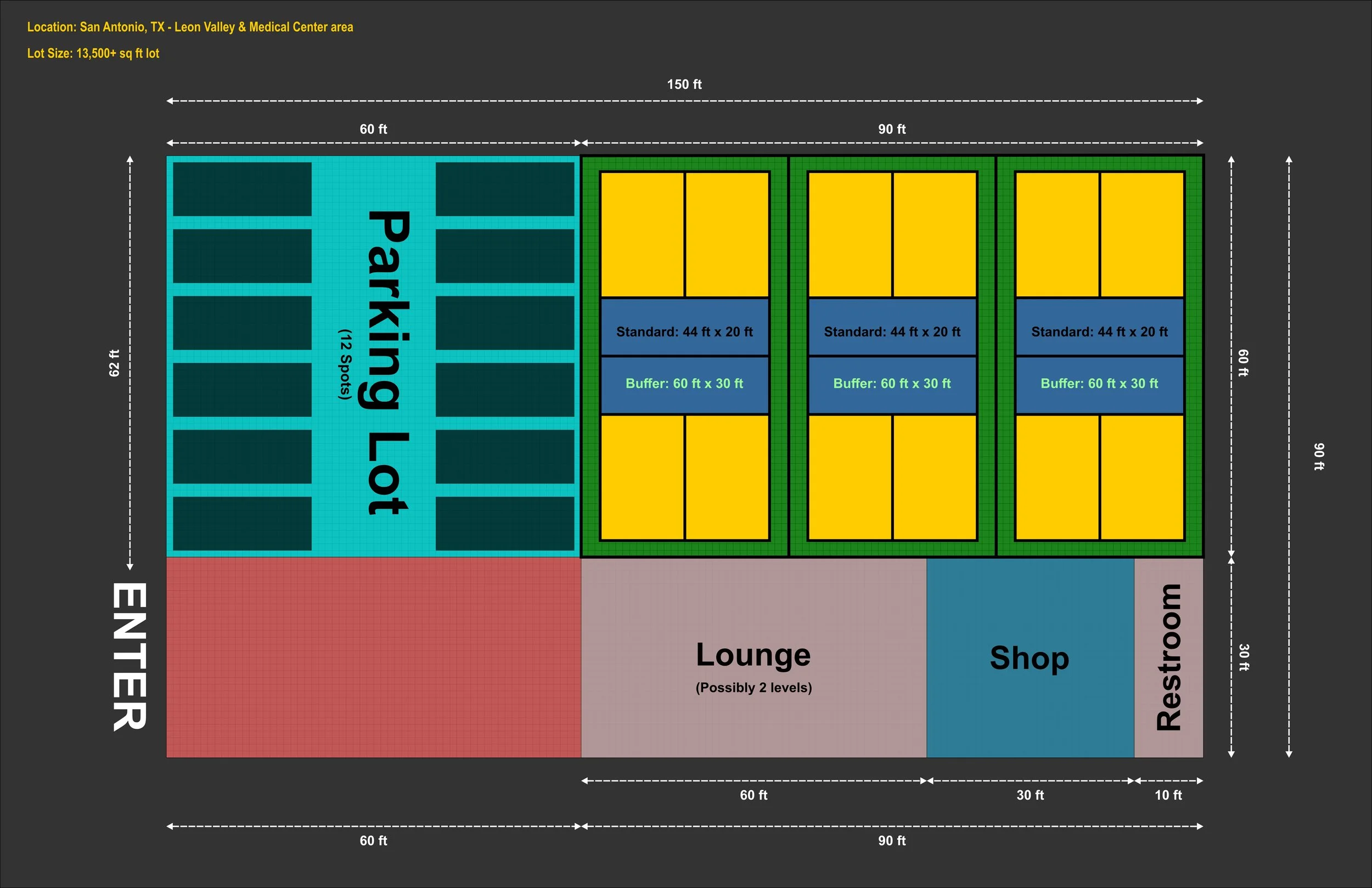Click the Lounge area label
This screenshot has width=1372, height=888.
tap(753, 655)
